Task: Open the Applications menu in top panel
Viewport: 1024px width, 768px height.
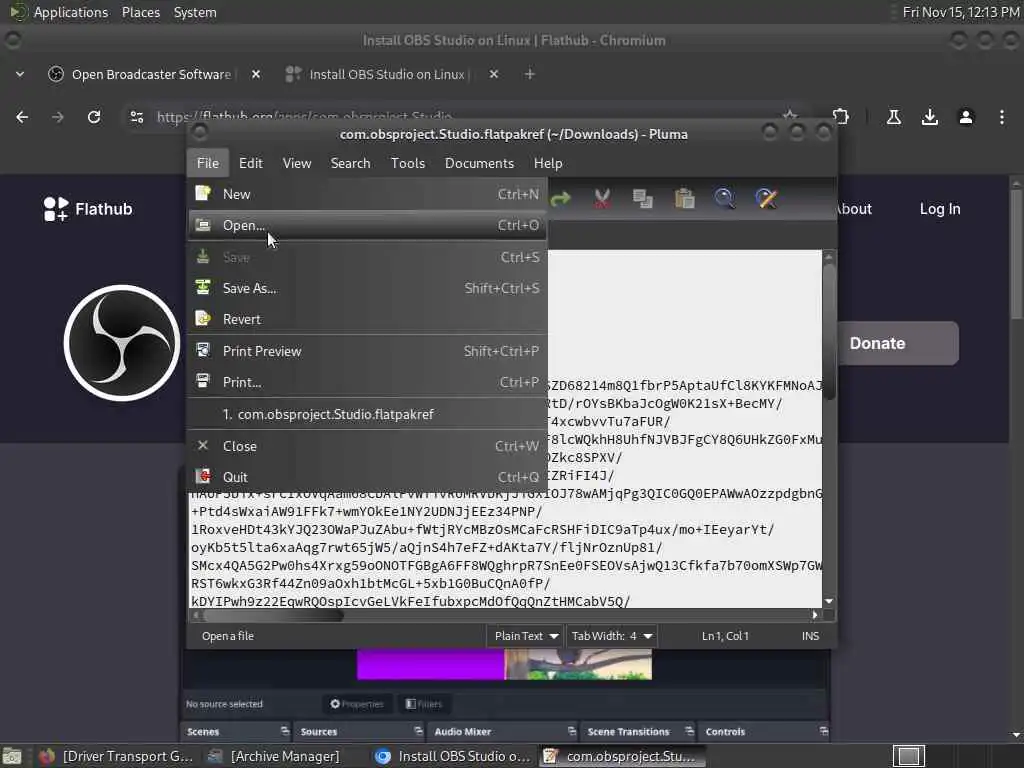Action: [71, 12]
